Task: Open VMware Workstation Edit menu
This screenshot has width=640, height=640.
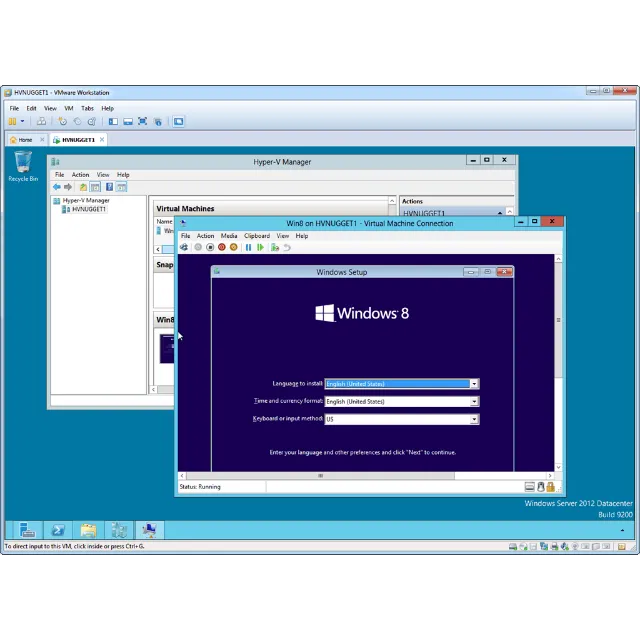Action: 31,108
